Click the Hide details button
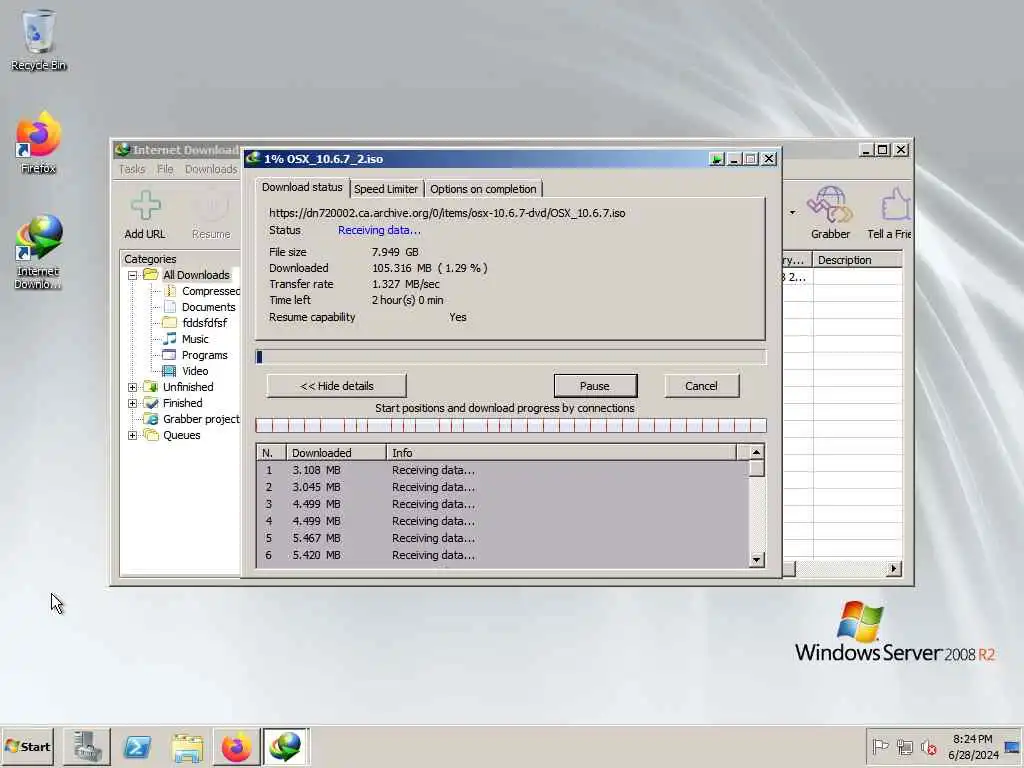Screen dimensions: 1024x768 click(x=336, y=386)
